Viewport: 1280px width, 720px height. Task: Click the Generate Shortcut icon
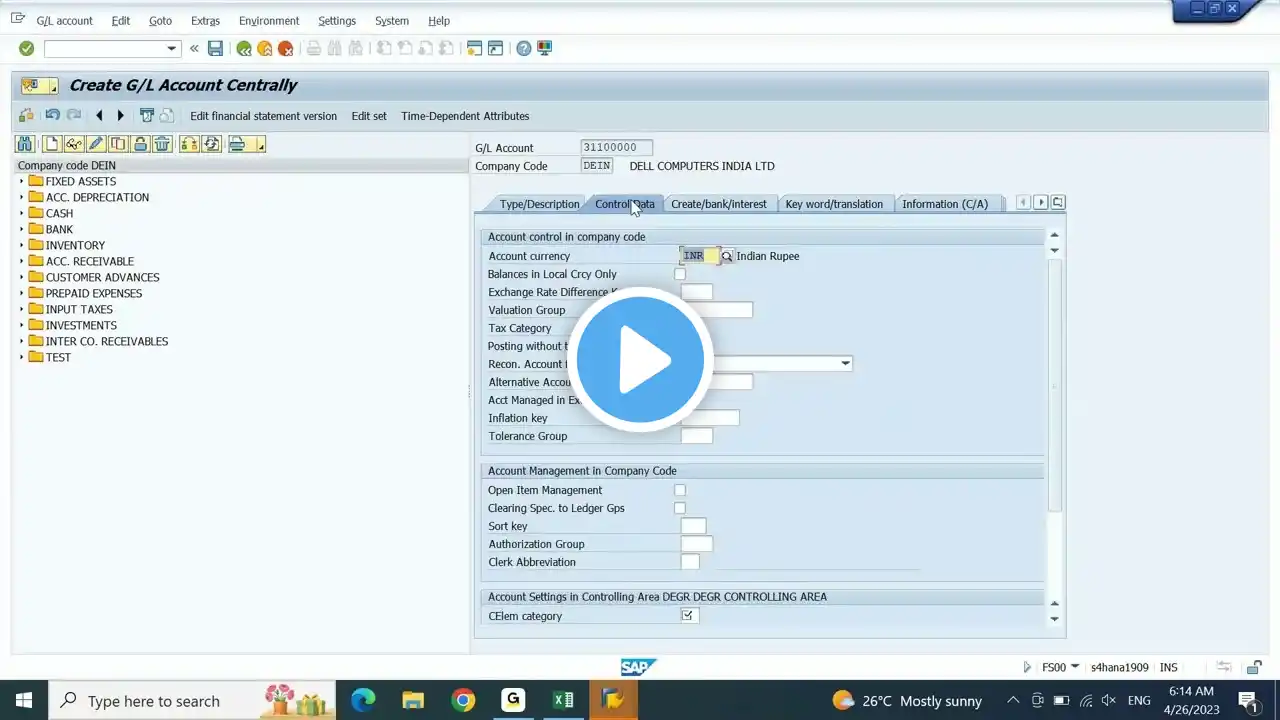point(495,48)
